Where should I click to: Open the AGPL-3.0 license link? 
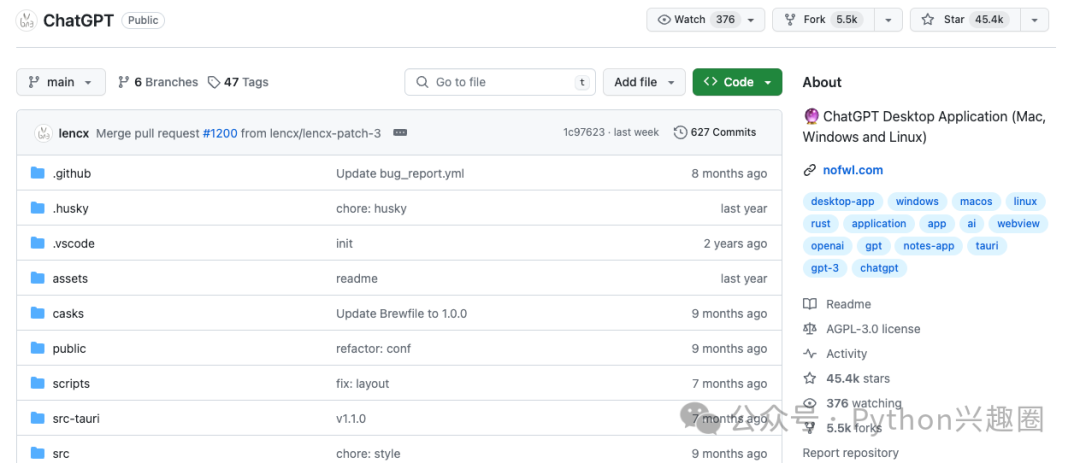click(x=873, y=329)
